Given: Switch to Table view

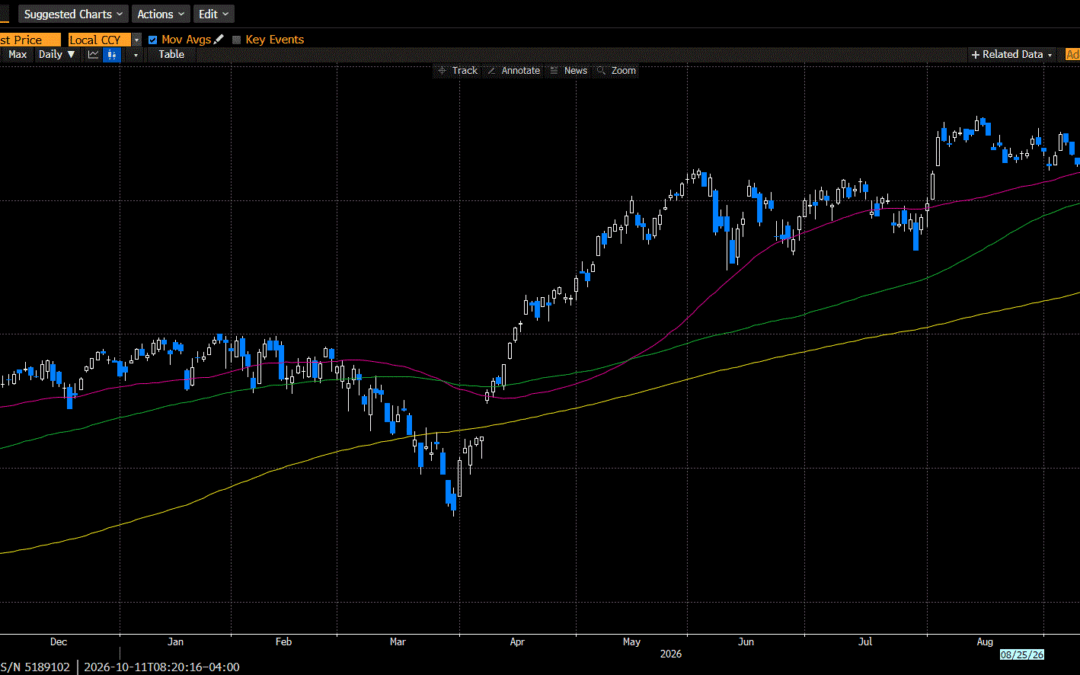Looking at the screenshot, I should click(172, 54).
